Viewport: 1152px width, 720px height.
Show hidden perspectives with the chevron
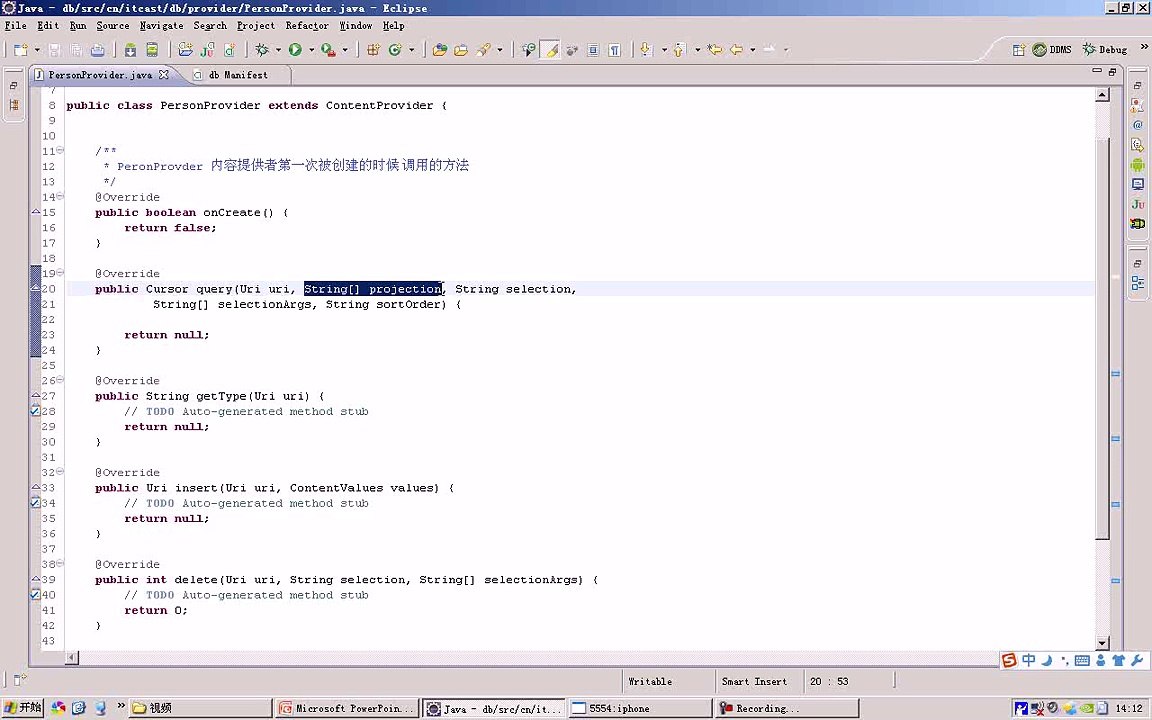(x=1144, y=47)
